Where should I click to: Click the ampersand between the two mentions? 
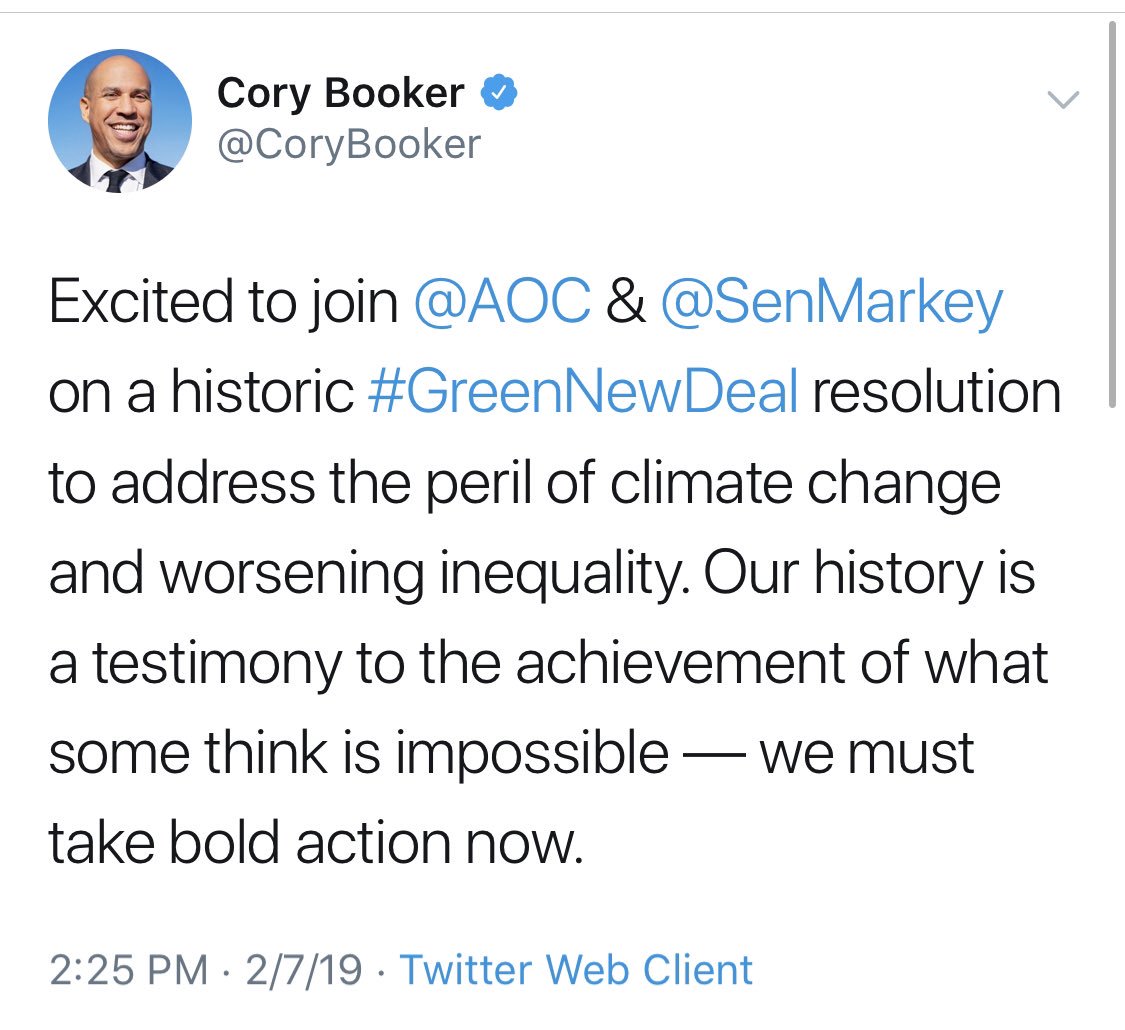(625, 303)
